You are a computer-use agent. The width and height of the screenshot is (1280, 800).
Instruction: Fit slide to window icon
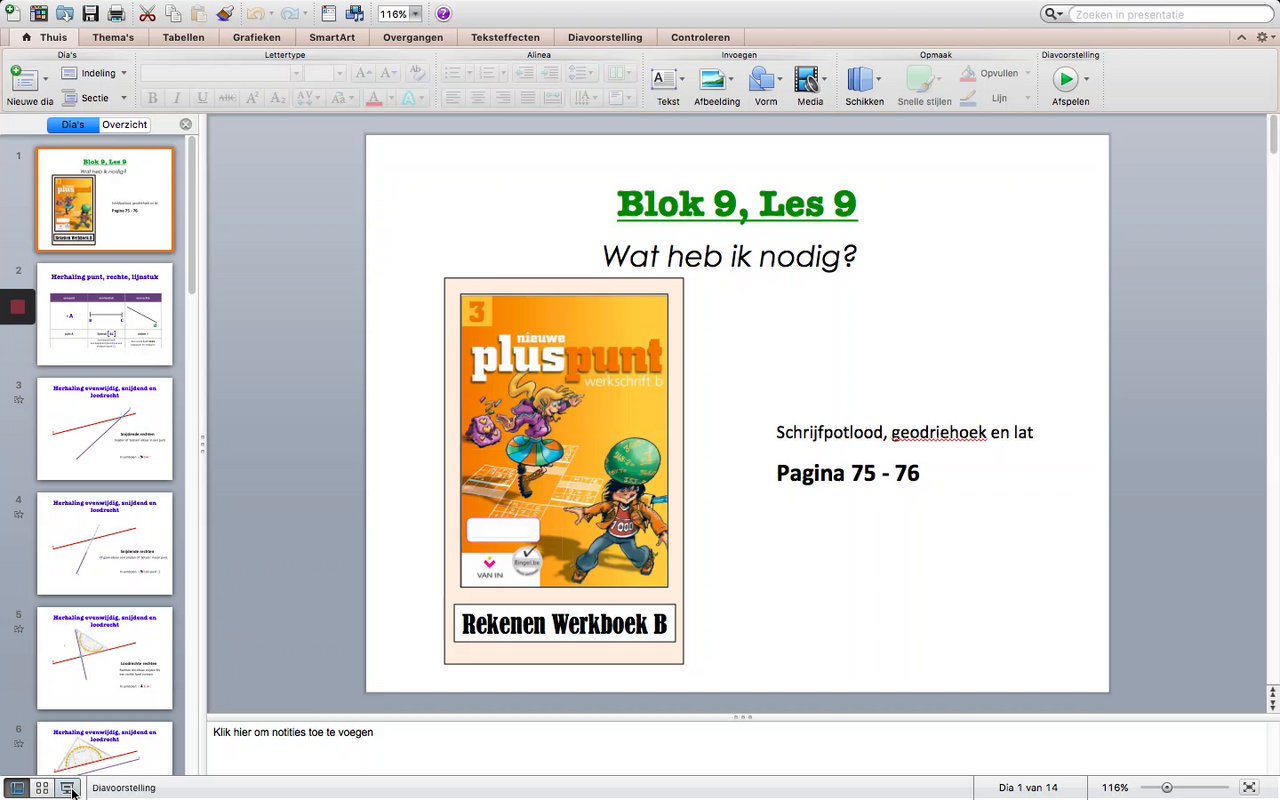pyautogui.click(x=1249, y=788)
